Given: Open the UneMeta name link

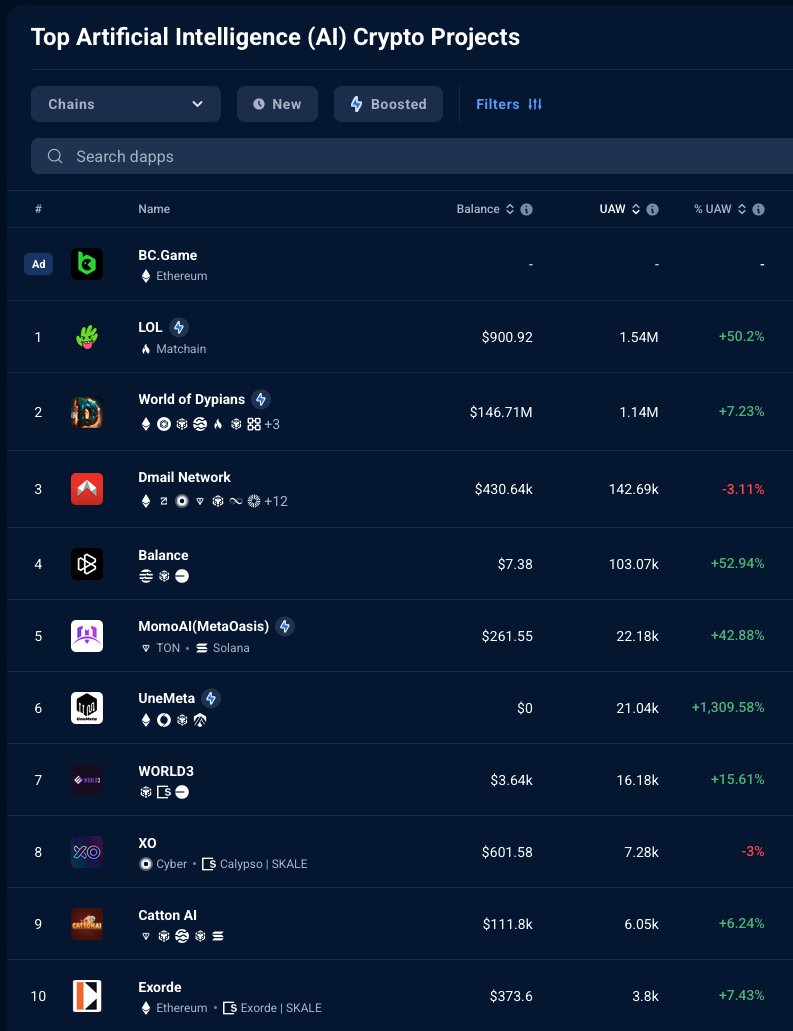Looking at the screenshot, I should tap(166, 698).
